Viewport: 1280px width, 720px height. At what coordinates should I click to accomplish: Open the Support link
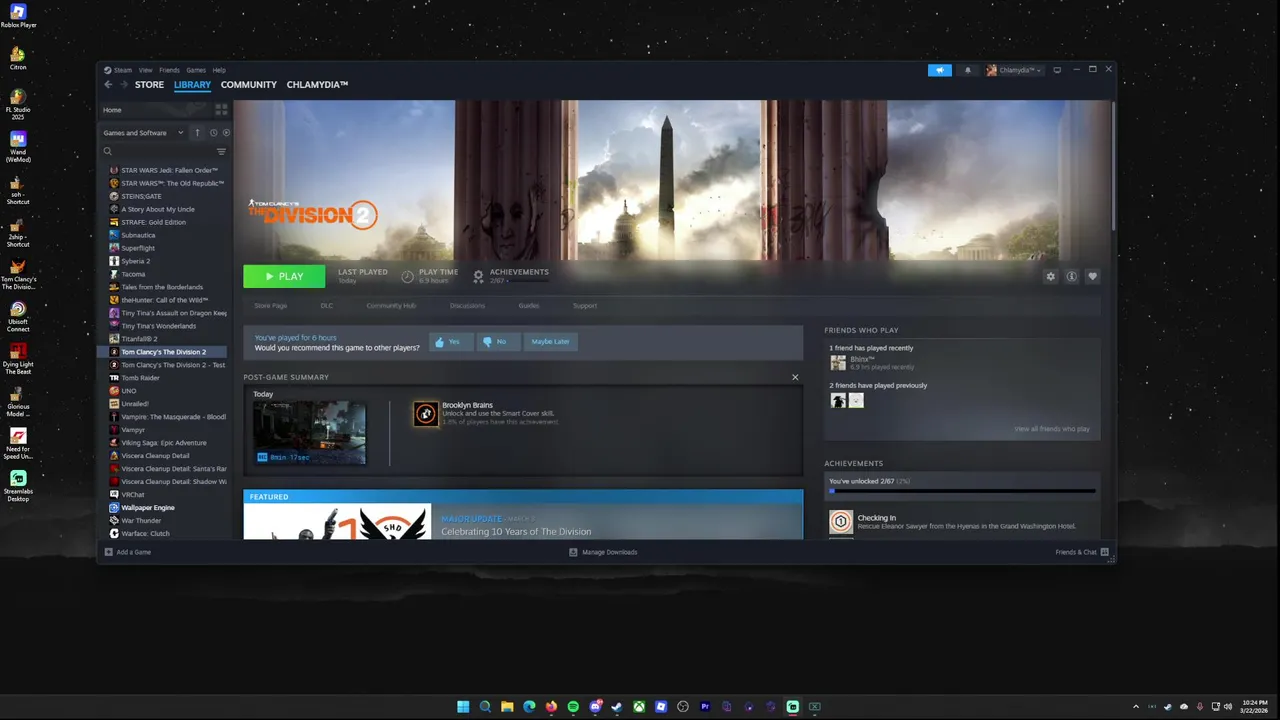tap(585, 306)
